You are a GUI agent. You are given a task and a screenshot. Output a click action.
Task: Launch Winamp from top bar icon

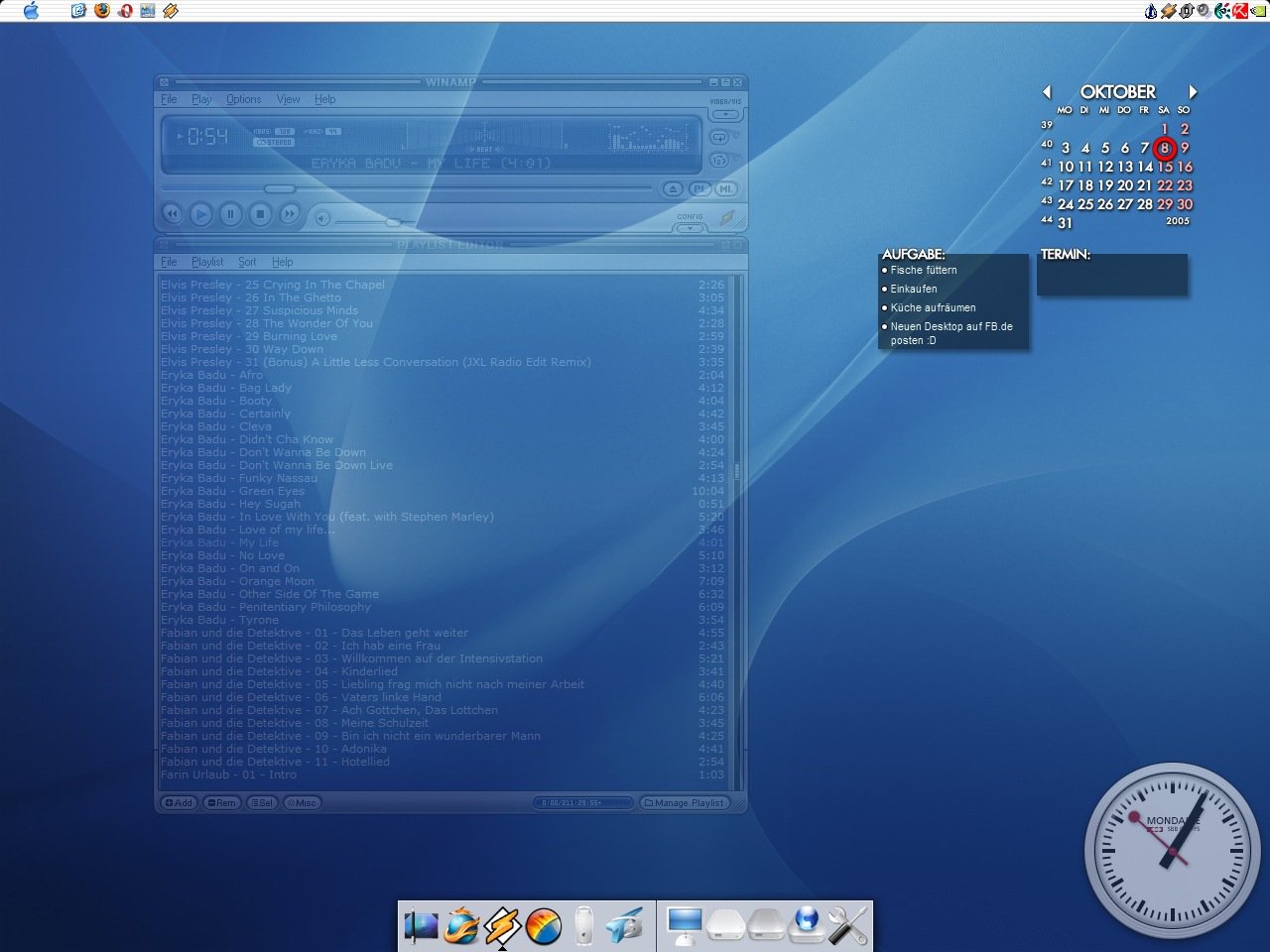[x=171, y=11]
